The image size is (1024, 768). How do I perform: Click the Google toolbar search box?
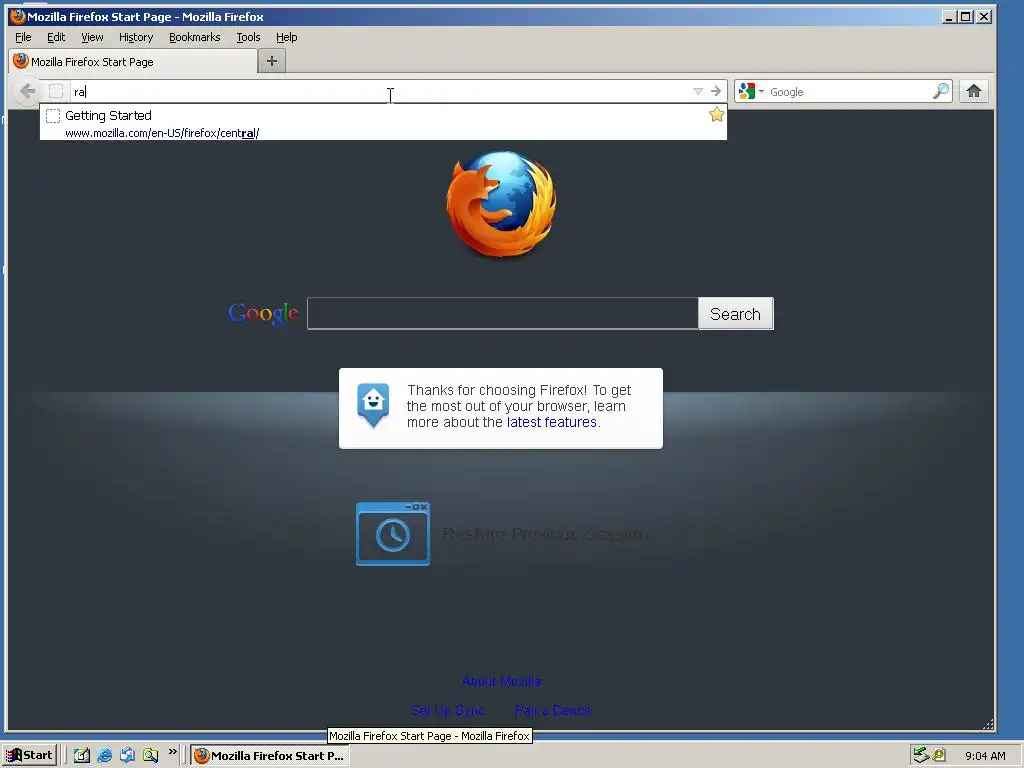(x=849, y=91)
